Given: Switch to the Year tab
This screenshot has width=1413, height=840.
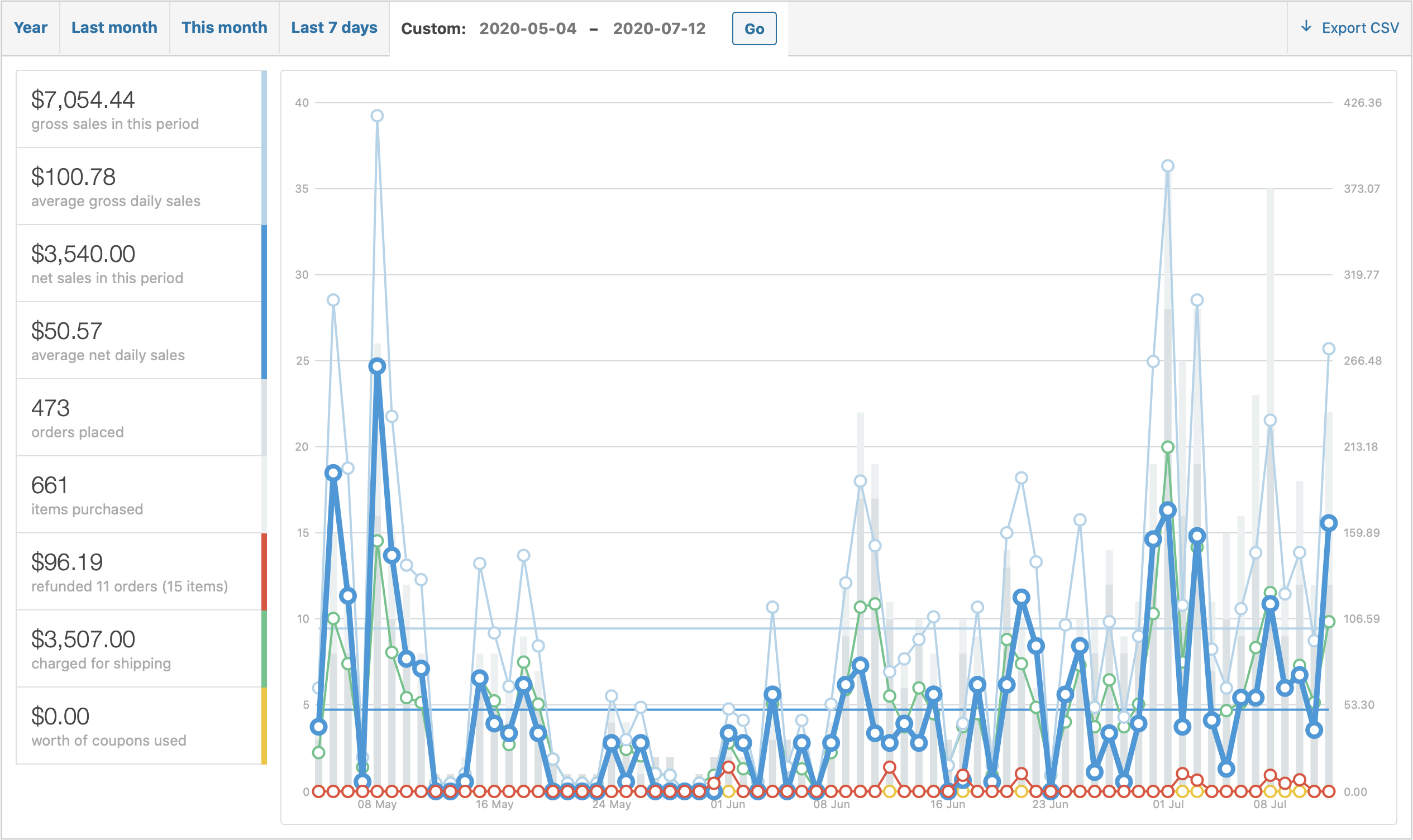Looking at the screenshot, I should click(31, 28).
